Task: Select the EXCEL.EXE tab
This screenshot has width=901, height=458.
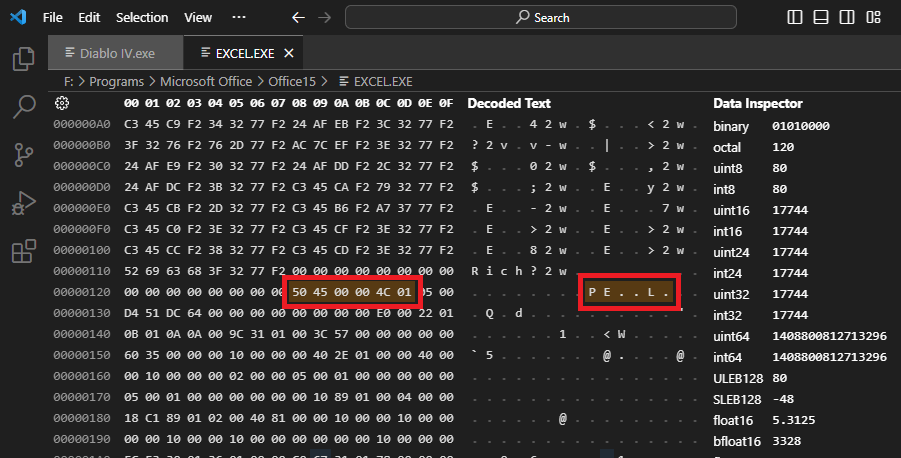Action: [x=245, y=53]
